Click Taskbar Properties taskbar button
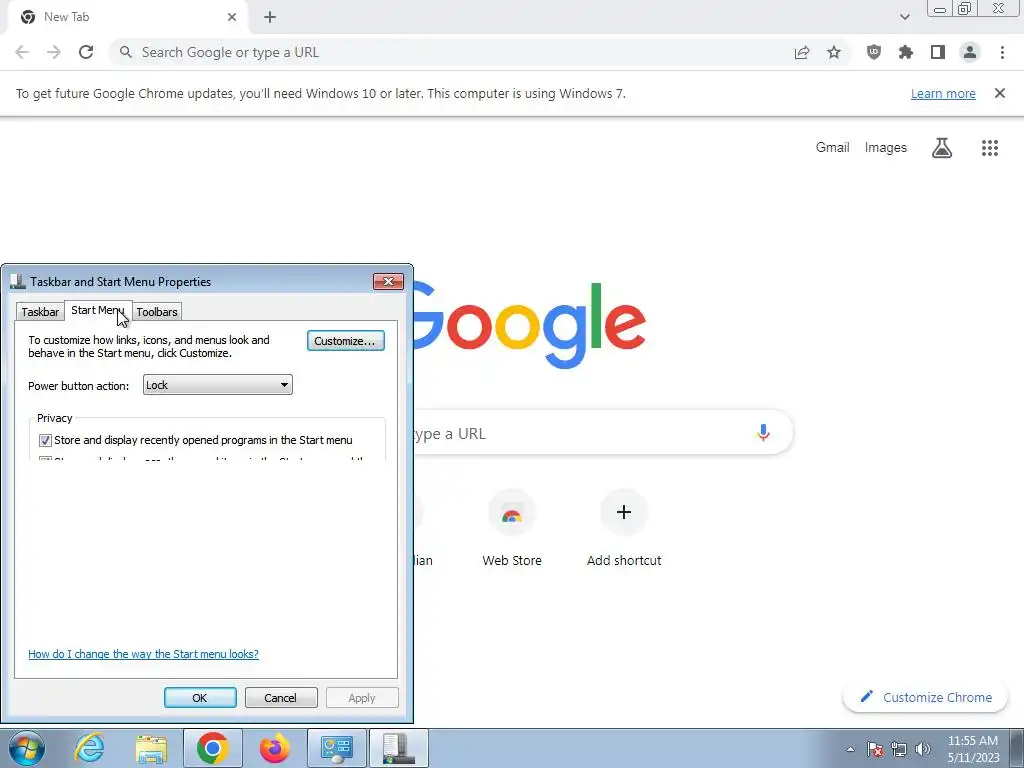 (x=399, y=748)
